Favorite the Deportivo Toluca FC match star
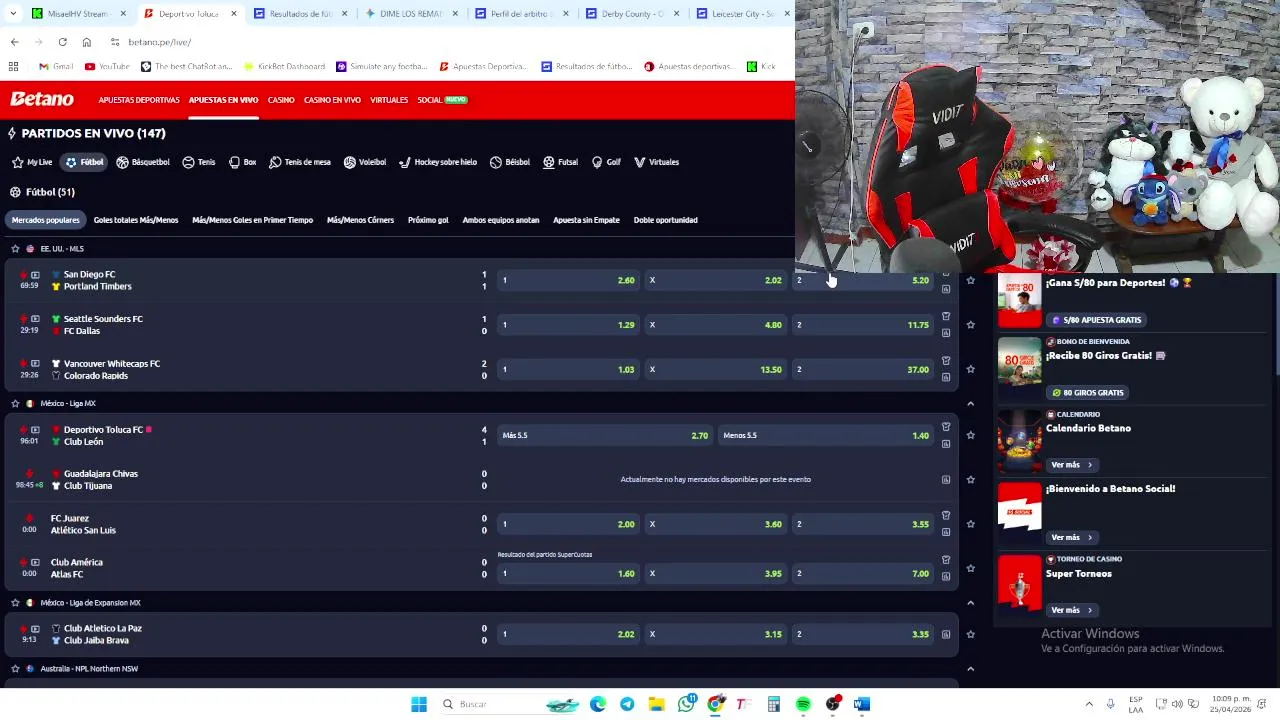The width and height of the screenshot is (1280, 720). click(x=970, y=435)
